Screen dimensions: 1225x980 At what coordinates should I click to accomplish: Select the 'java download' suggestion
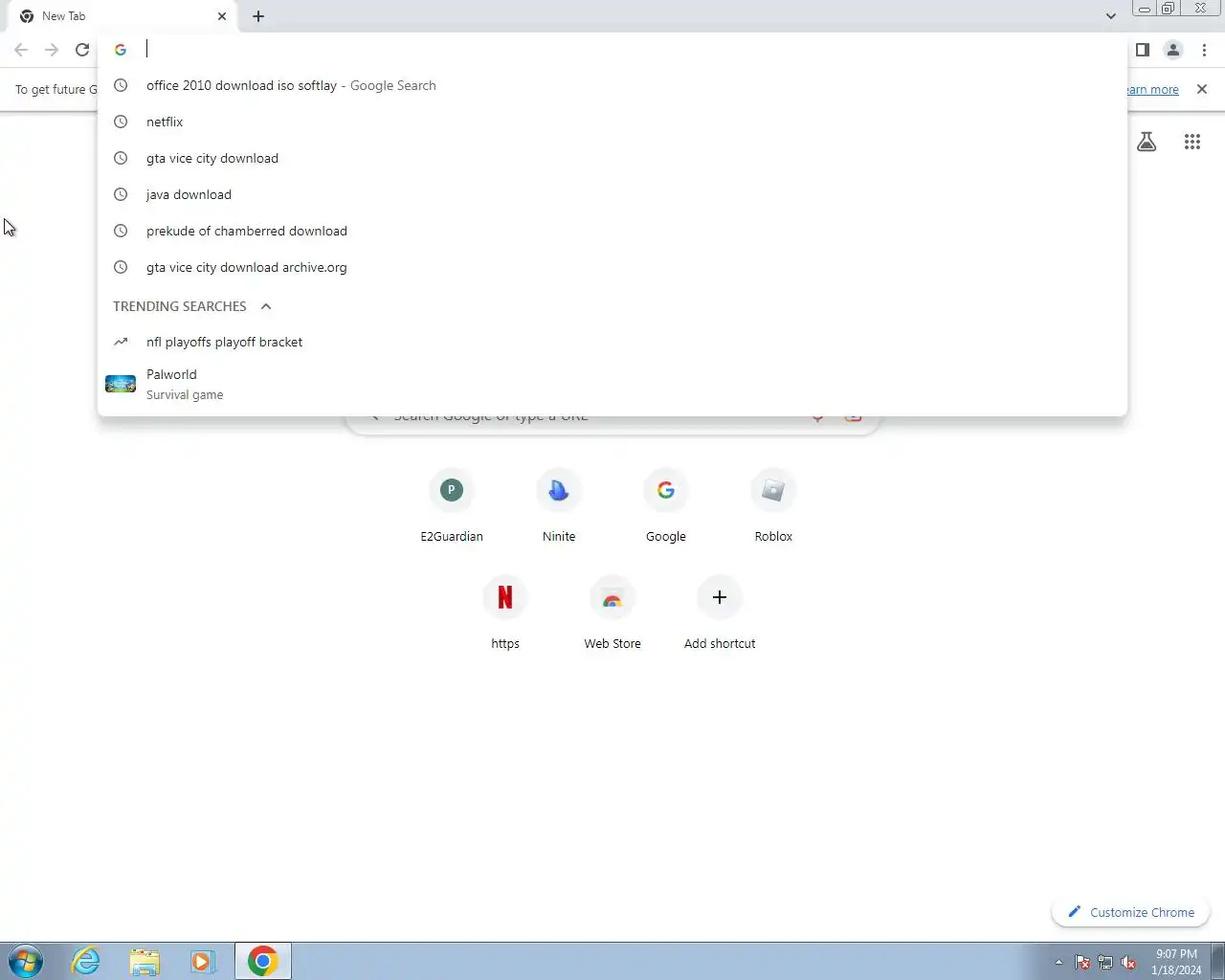pyautogui.click(x=612, y=194)
